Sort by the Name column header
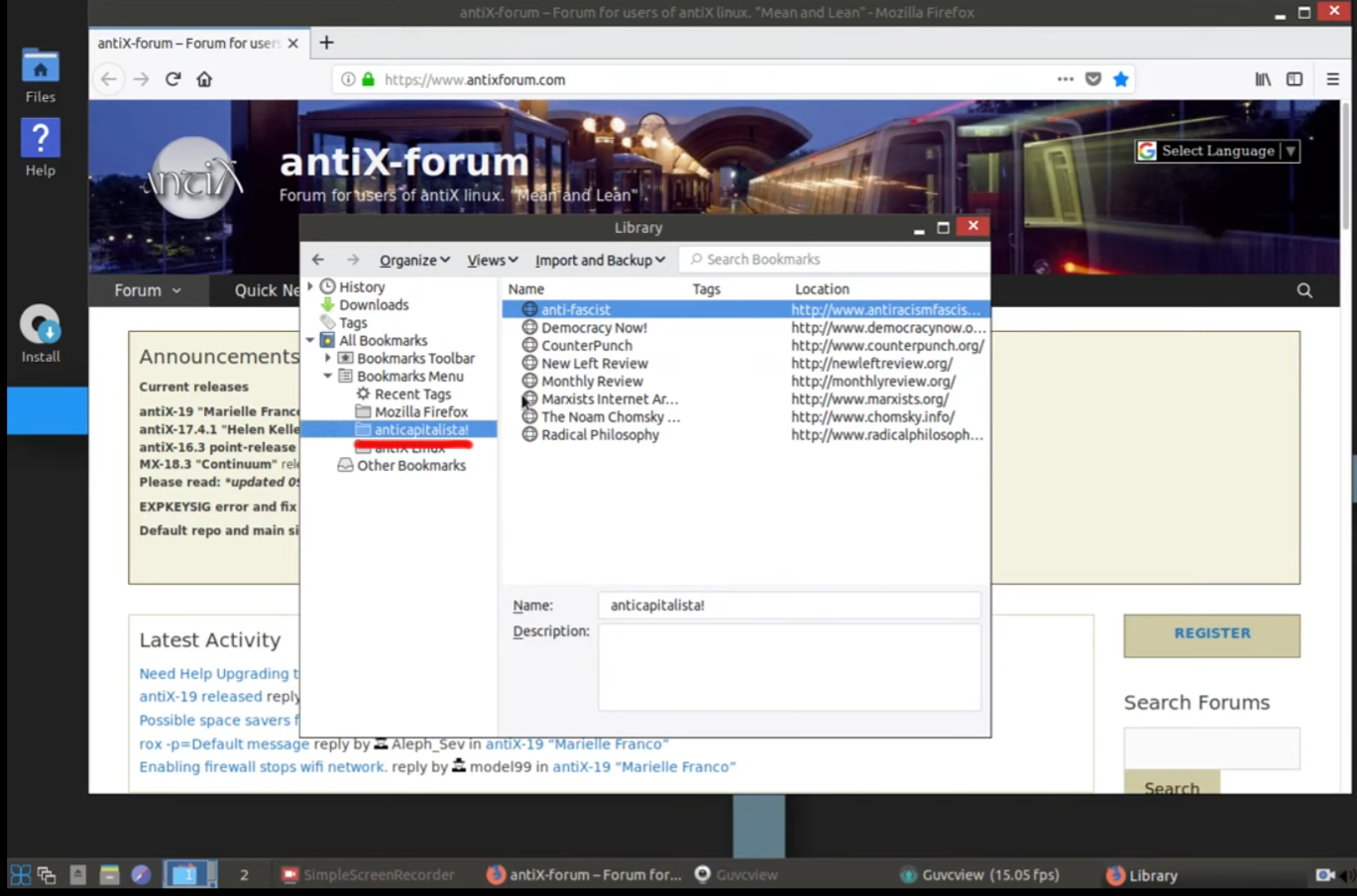 coord(526,288)
